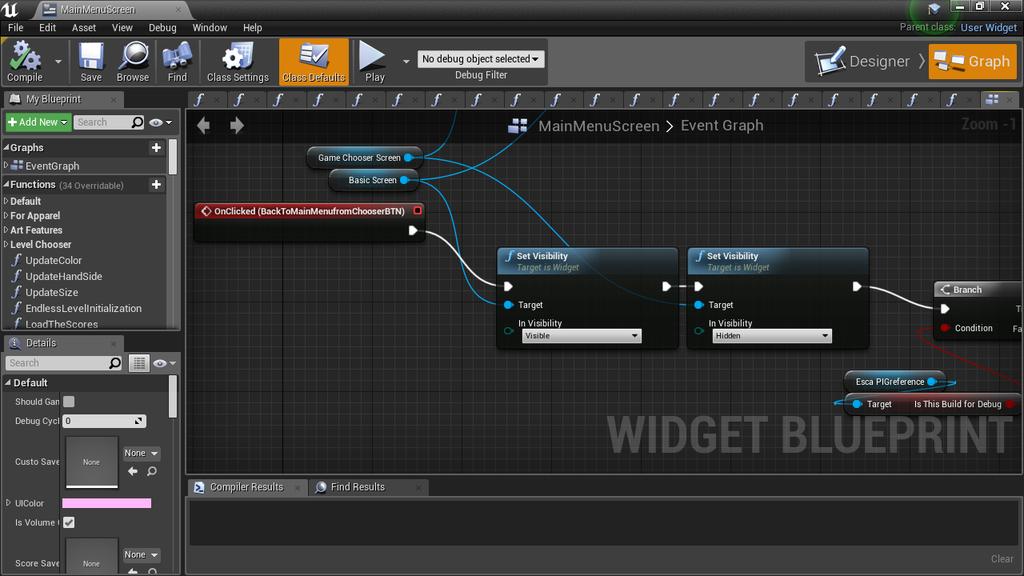Play the game in editor

coord(374,62)
